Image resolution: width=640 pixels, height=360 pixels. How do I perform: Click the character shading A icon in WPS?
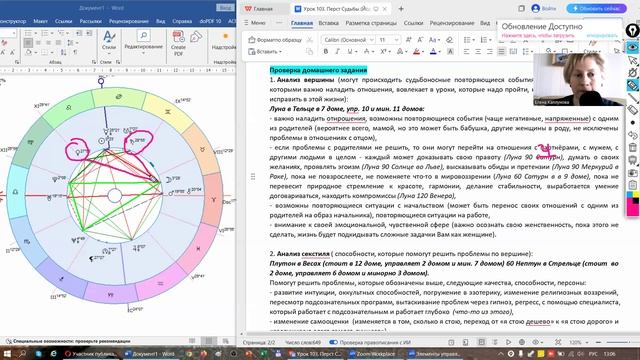(x=450, y=51)
